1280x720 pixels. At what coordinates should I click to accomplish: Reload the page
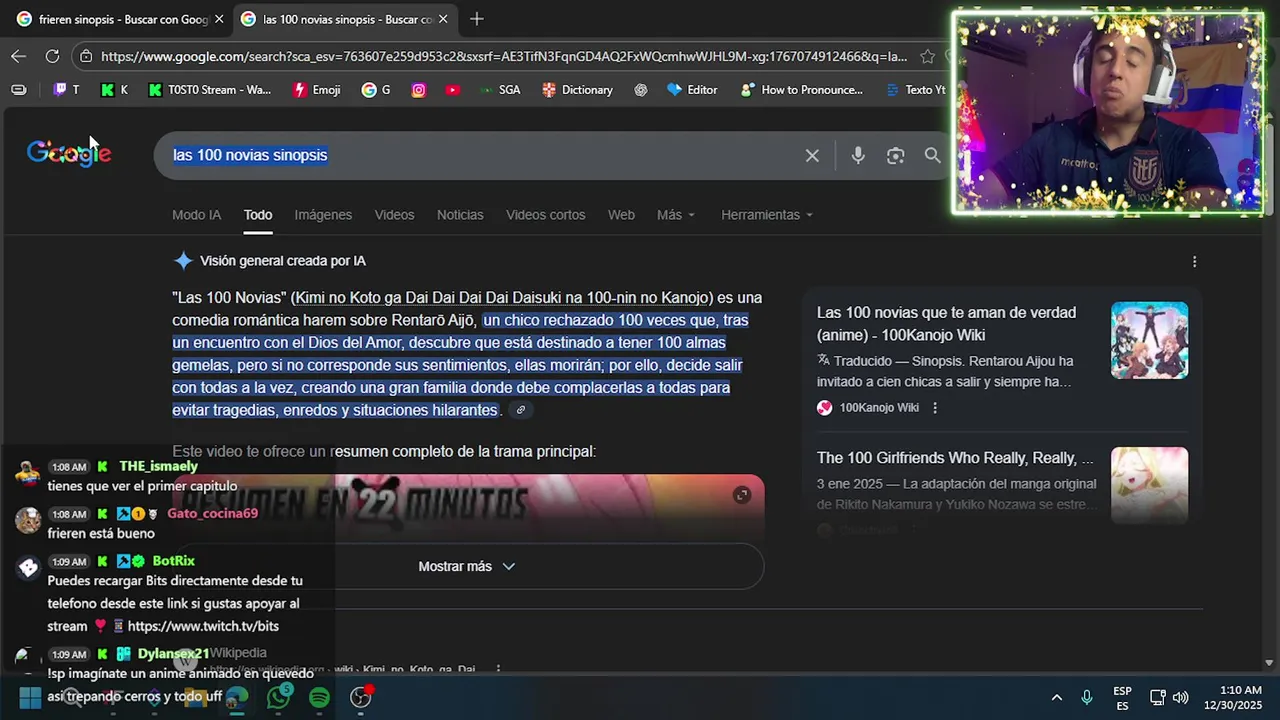coord(52,56)
